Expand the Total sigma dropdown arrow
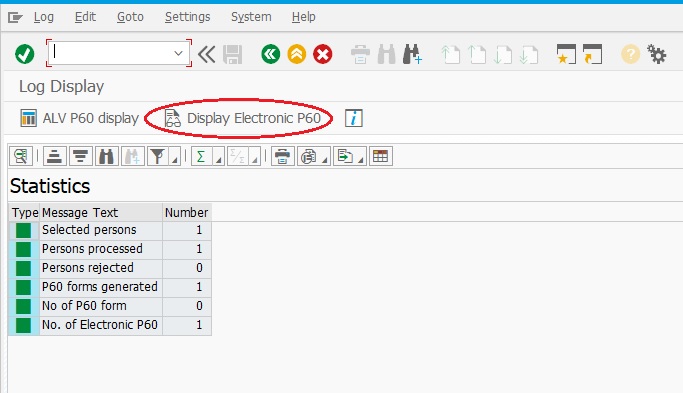 (219, 156)
